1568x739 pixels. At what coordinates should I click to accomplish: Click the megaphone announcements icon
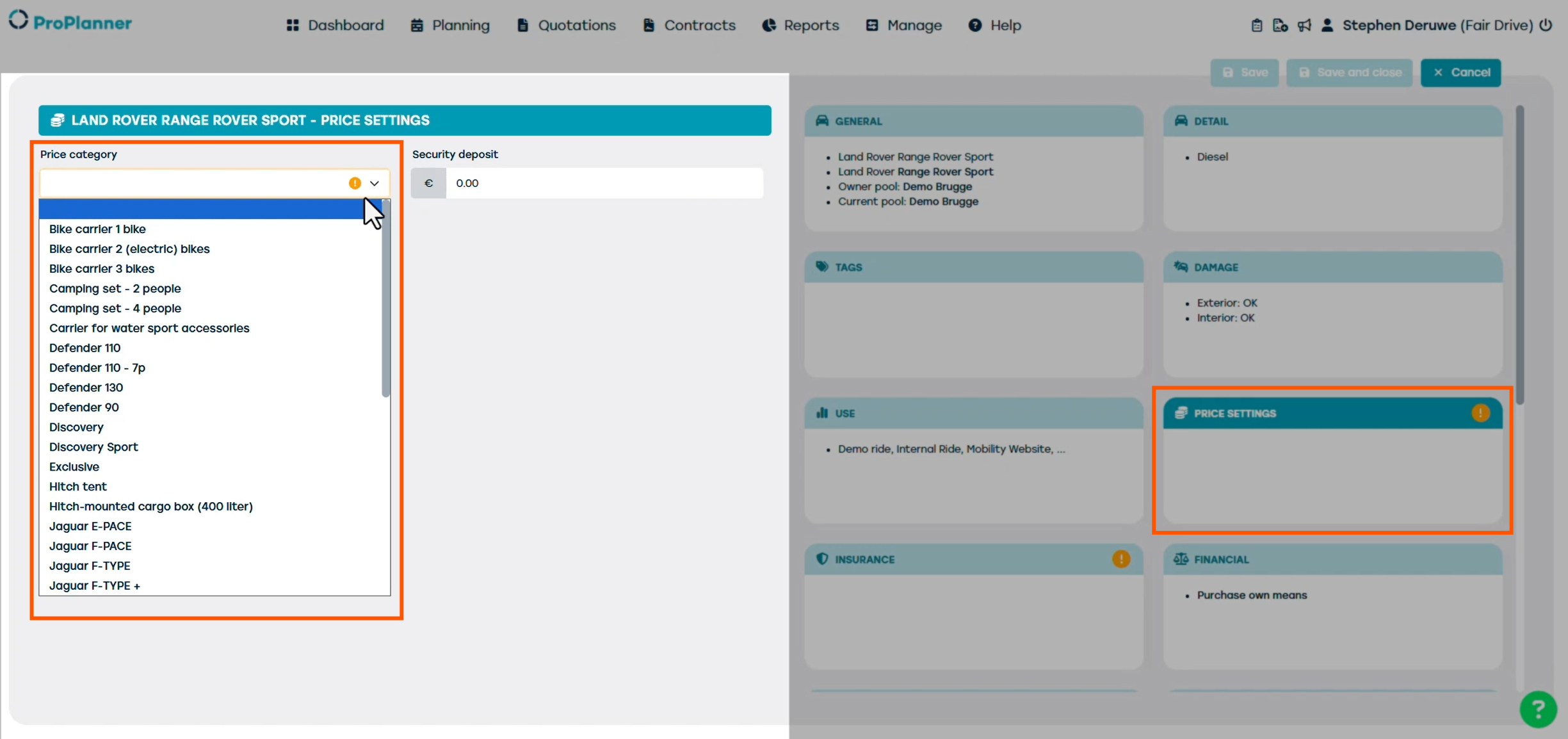[x=1304, y=26]
